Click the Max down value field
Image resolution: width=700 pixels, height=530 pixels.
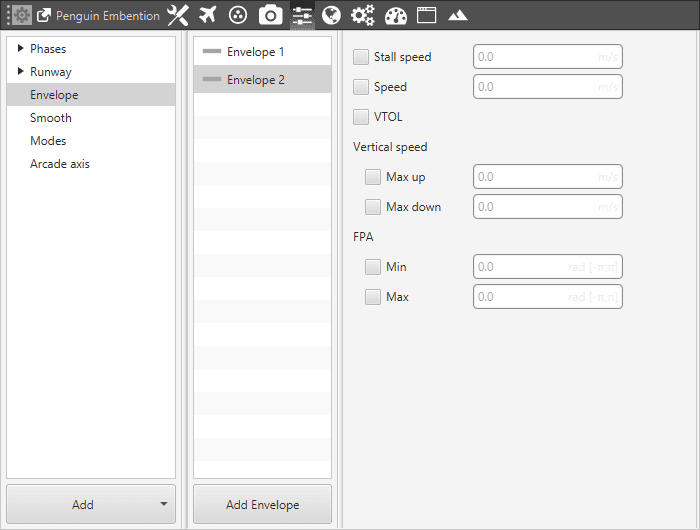point(548,207)
